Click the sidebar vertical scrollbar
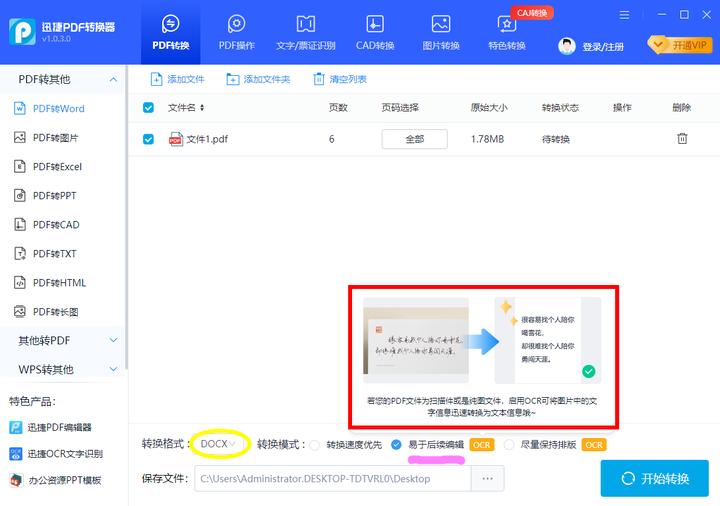Viewport: 720px width, 506px height. (126, 216)
